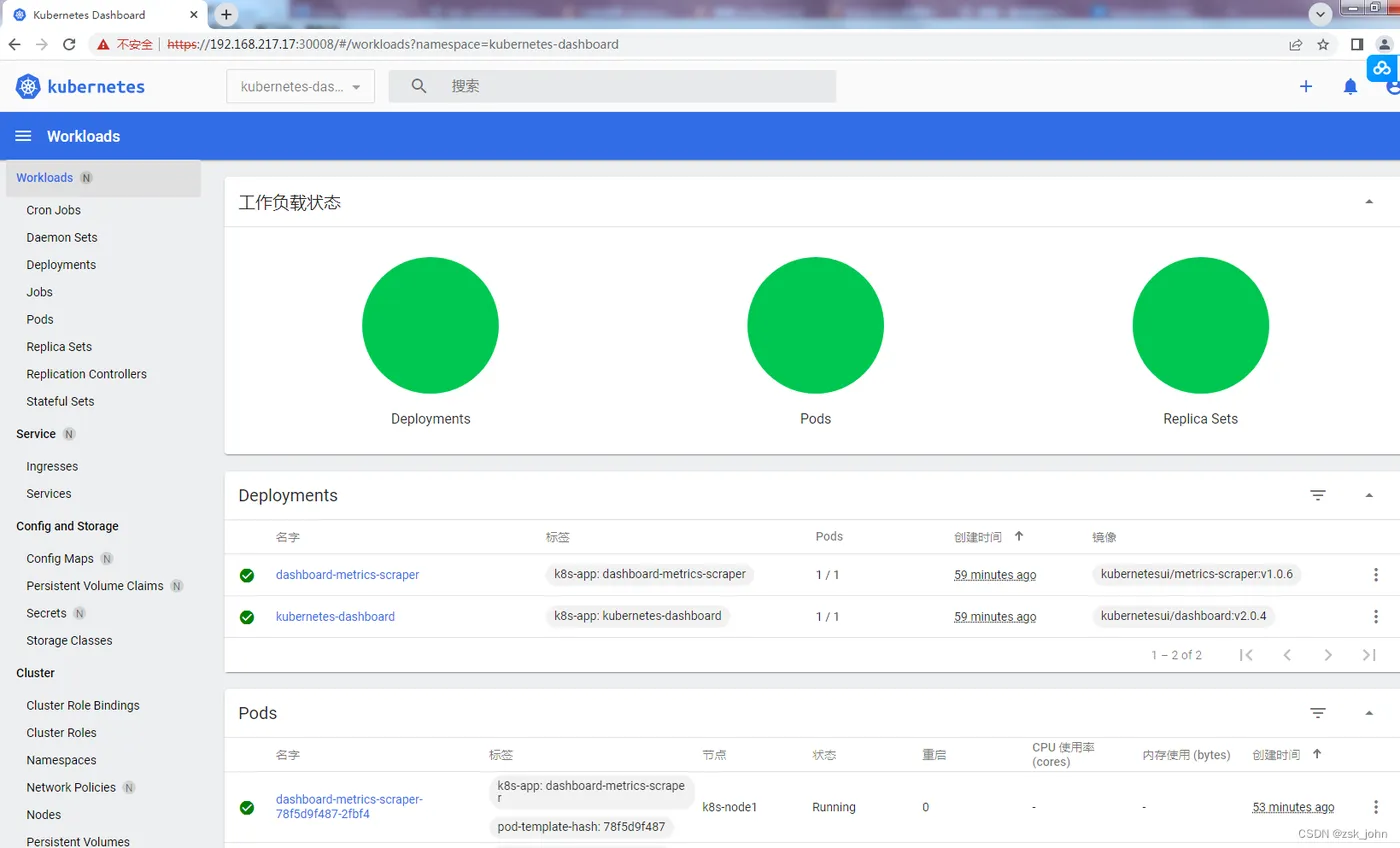Open a new browser tab
The image size is (1400, 848).
click(226, 15)
